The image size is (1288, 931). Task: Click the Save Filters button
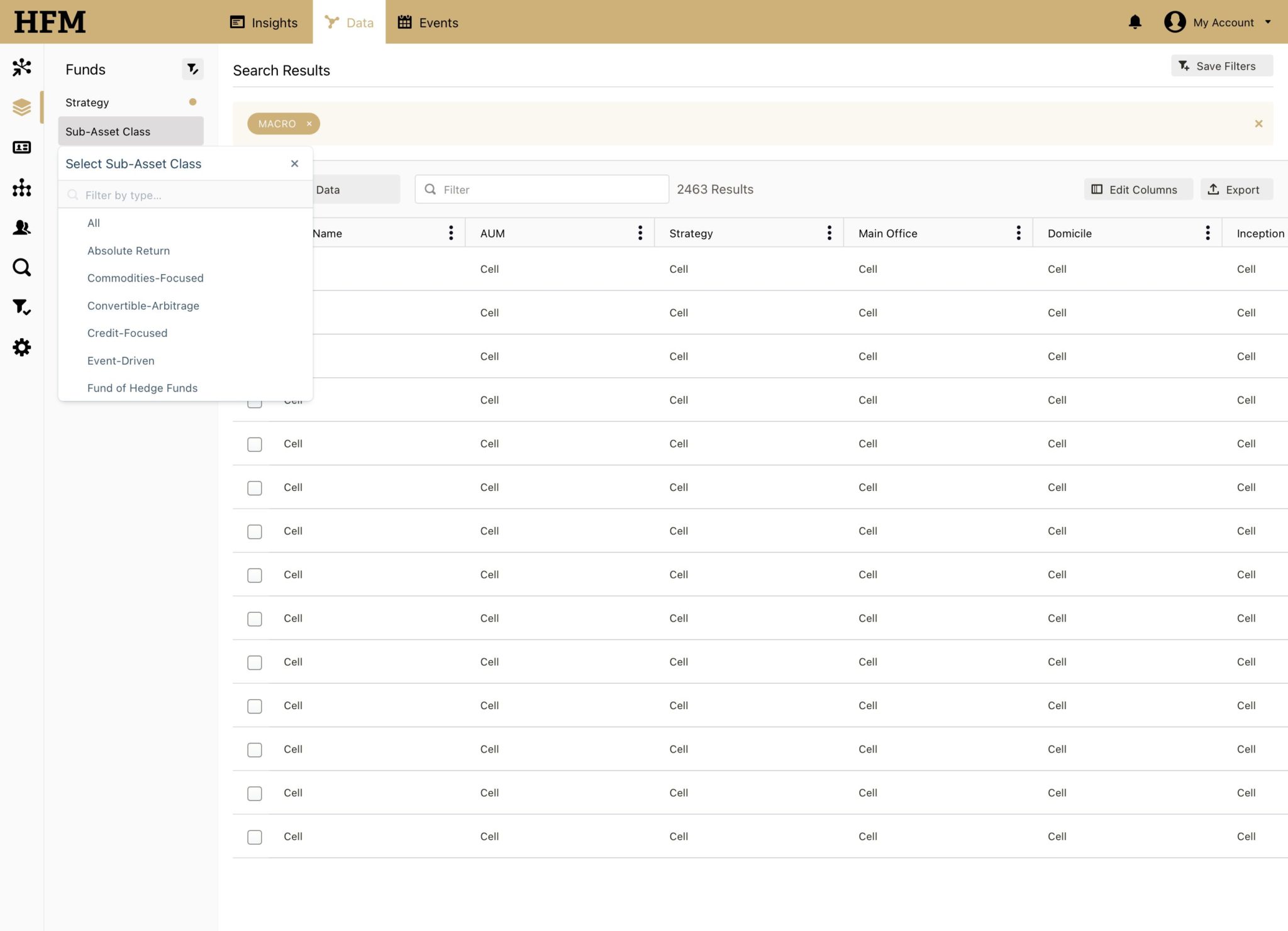pyautogui.click(x=1221, y=66)
